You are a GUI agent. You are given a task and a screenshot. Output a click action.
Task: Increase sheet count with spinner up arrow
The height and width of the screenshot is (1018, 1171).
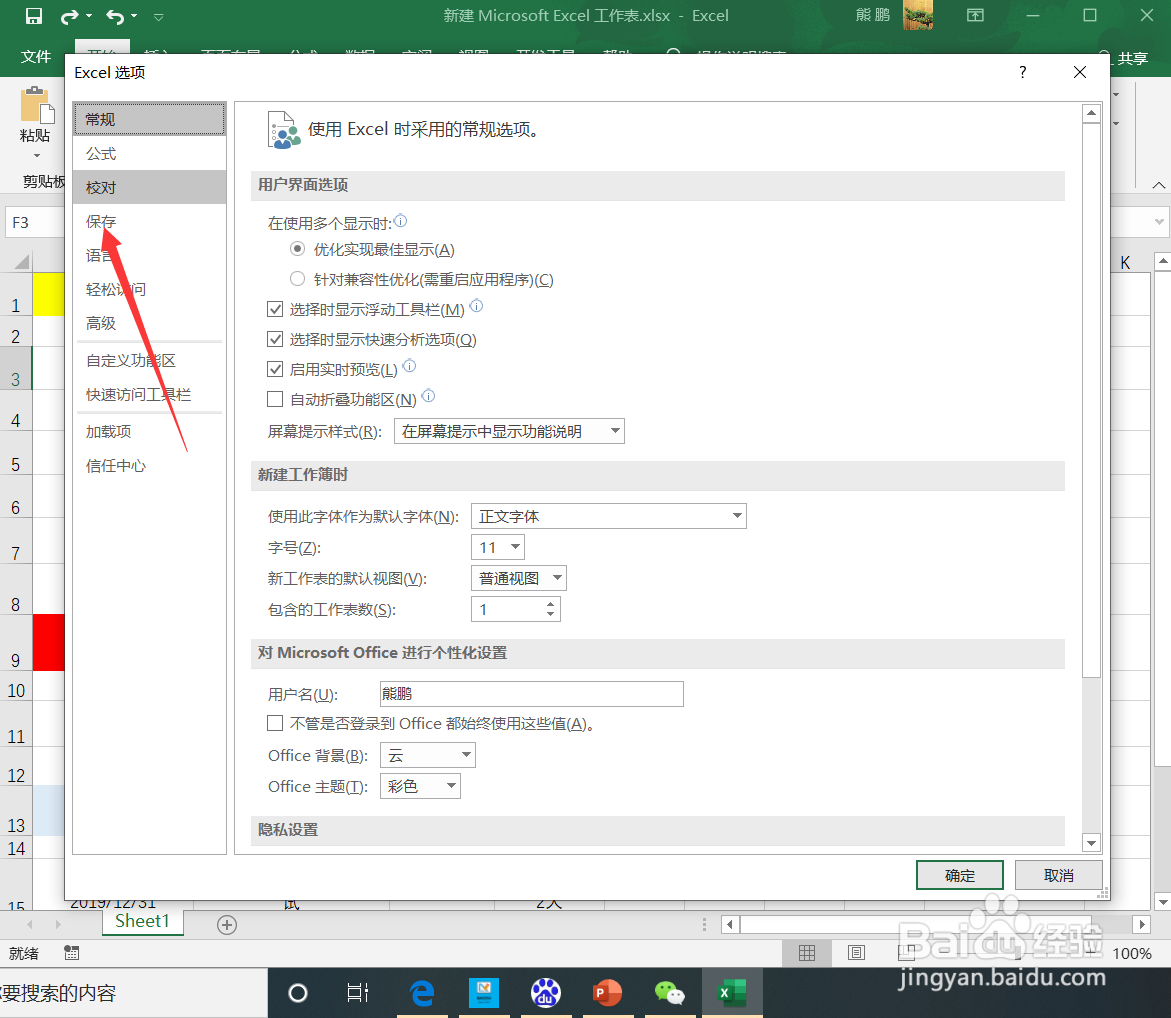point(550,603)
